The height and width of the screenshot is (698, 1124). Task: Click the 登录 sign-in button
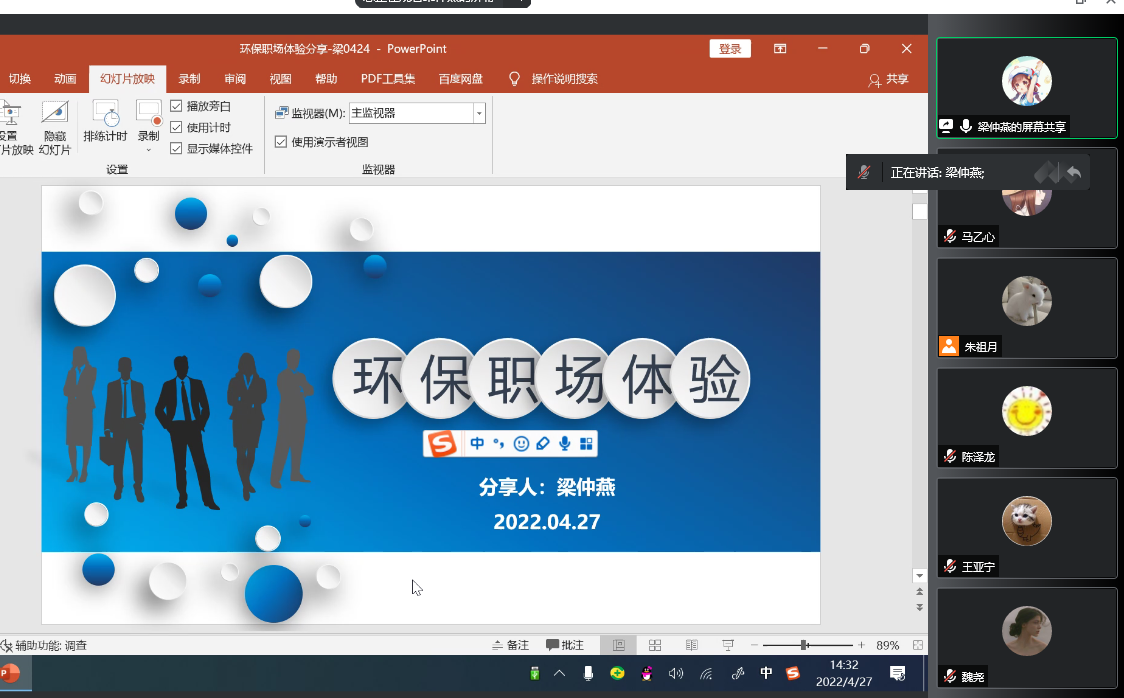[x=730, y=49]
